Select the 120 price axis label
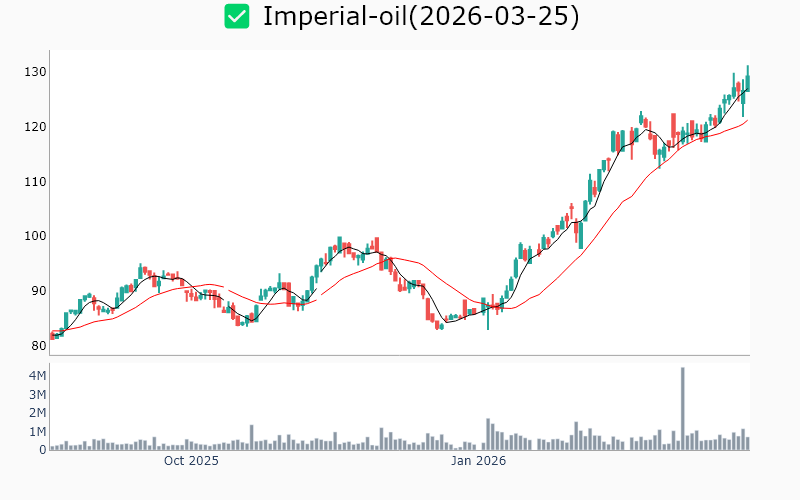Image resolution: width=800 pixels, height=500 pixels. [x=36, y=127]
